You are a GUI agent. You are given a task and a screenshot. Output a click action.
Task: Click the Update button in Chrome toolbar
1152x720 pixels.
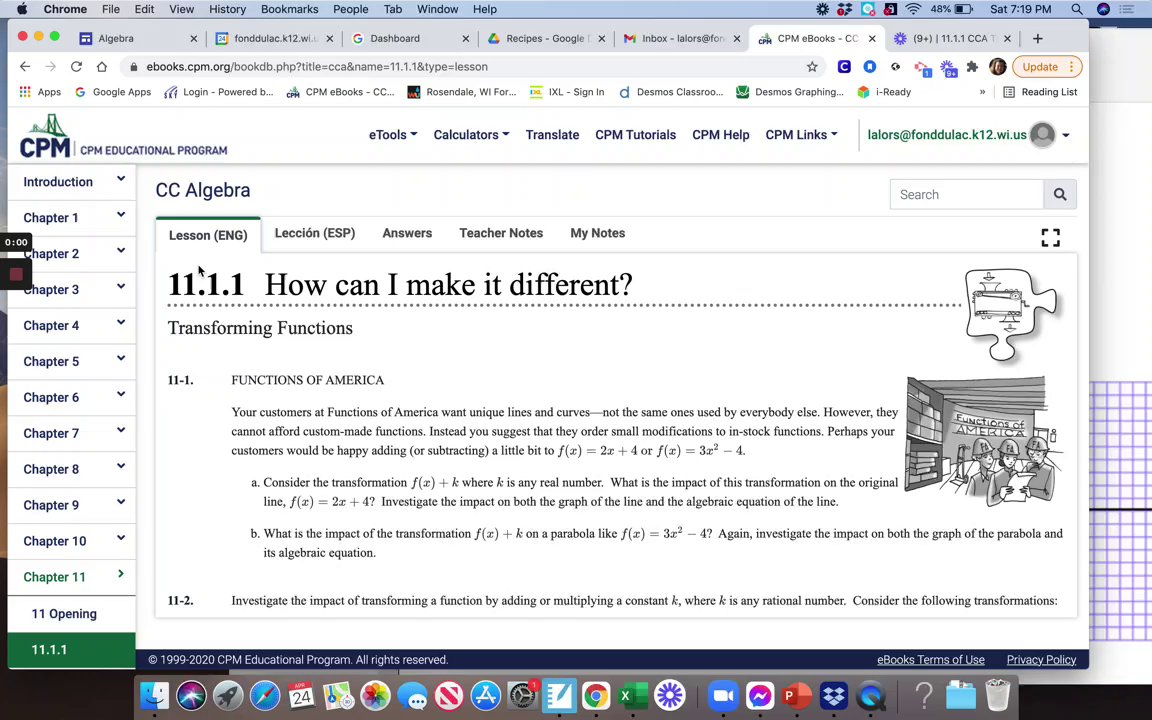(1047, 66)
